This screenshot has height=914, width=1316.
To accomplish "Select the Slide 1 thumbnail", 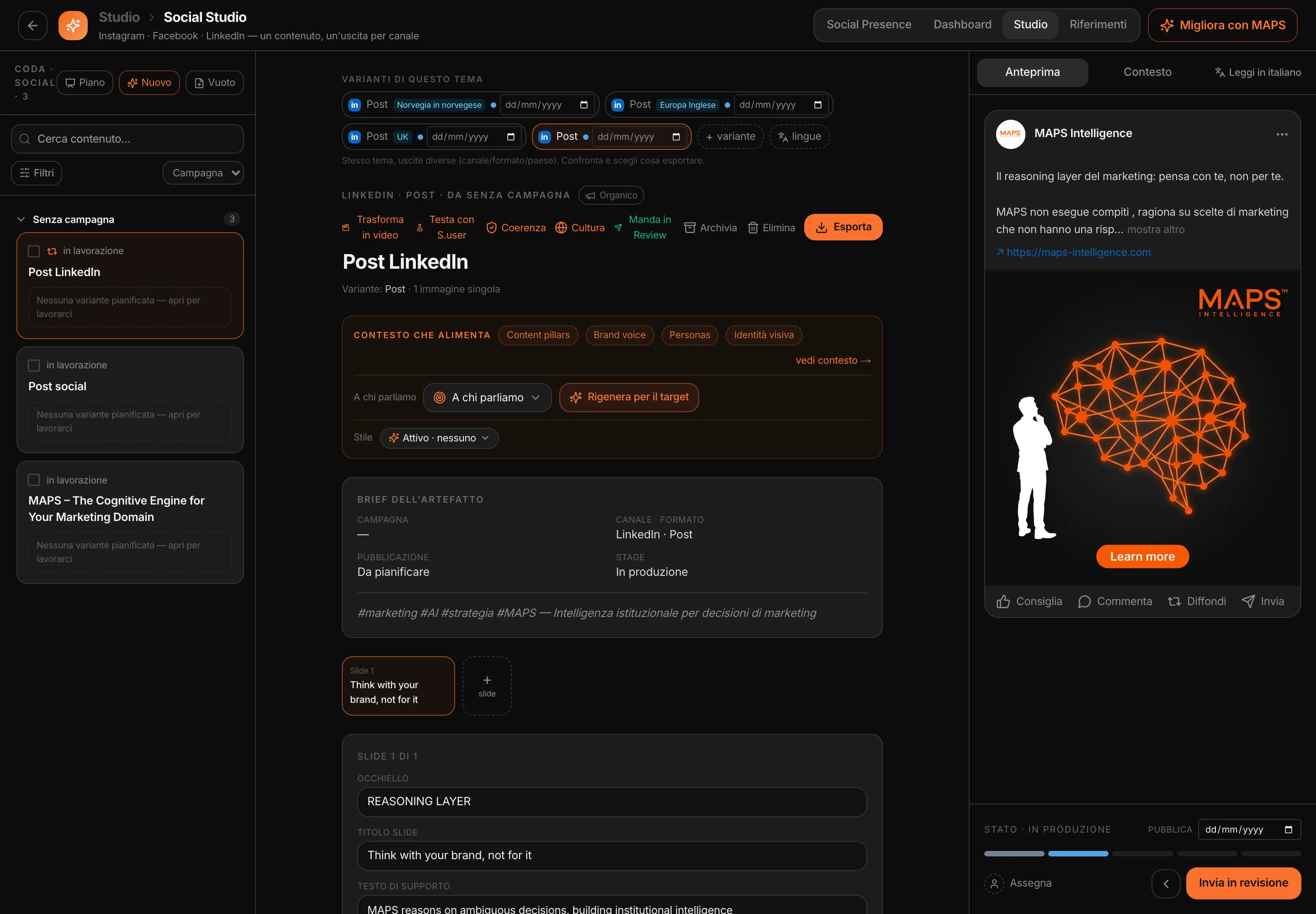I will point(398,686).
